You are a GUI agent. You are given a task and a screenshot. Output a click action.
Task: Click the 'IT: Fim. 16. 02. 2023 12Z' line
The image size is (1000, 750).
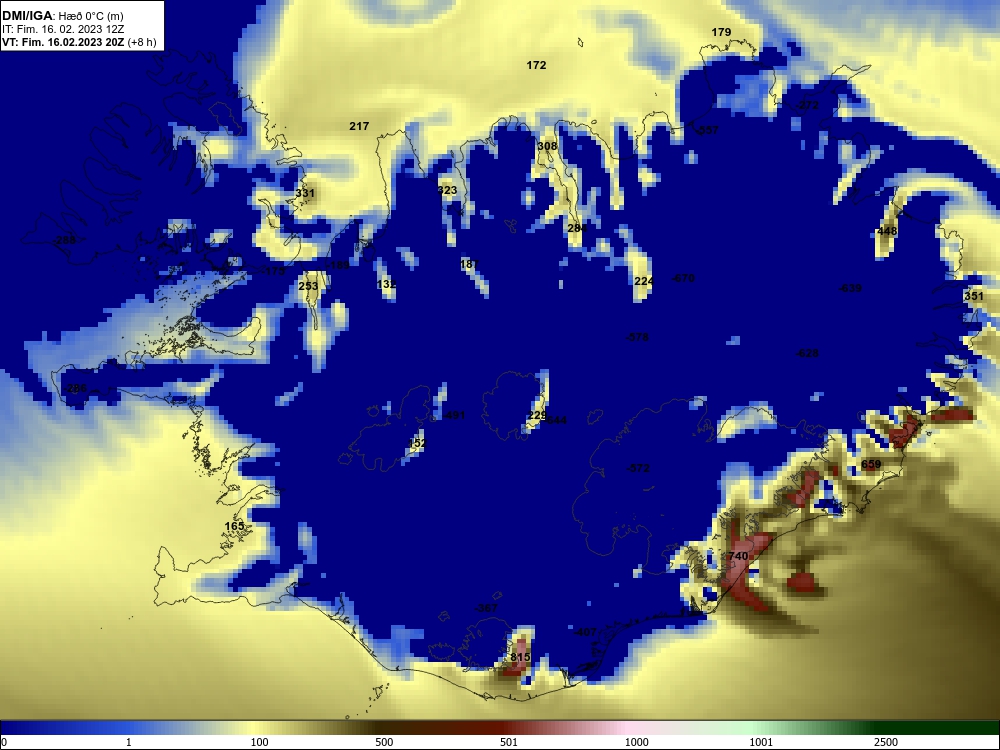click(x=62, y=29)
